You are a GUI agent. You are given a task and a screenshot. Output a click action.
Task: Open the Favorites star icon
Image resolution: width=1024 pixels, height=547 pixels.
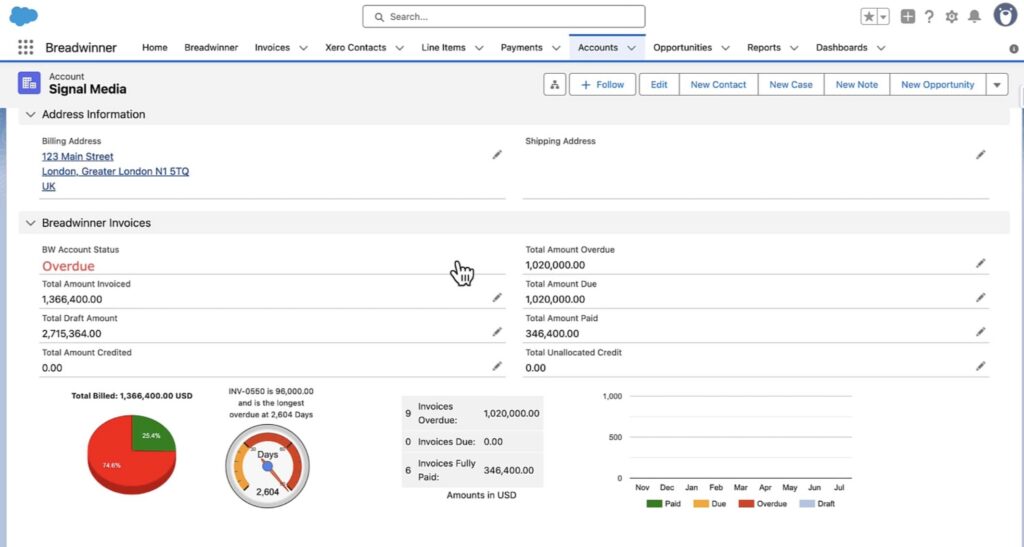point(869,17)
